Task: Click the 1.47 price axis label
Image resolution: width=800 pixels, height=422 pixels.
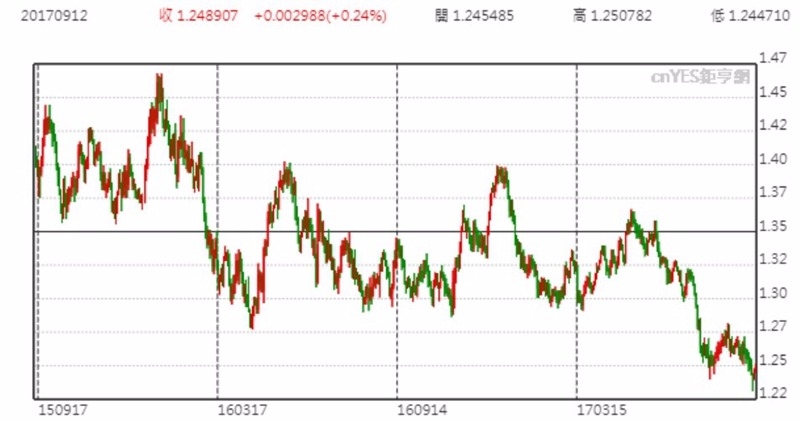Action: click(773, 58)
